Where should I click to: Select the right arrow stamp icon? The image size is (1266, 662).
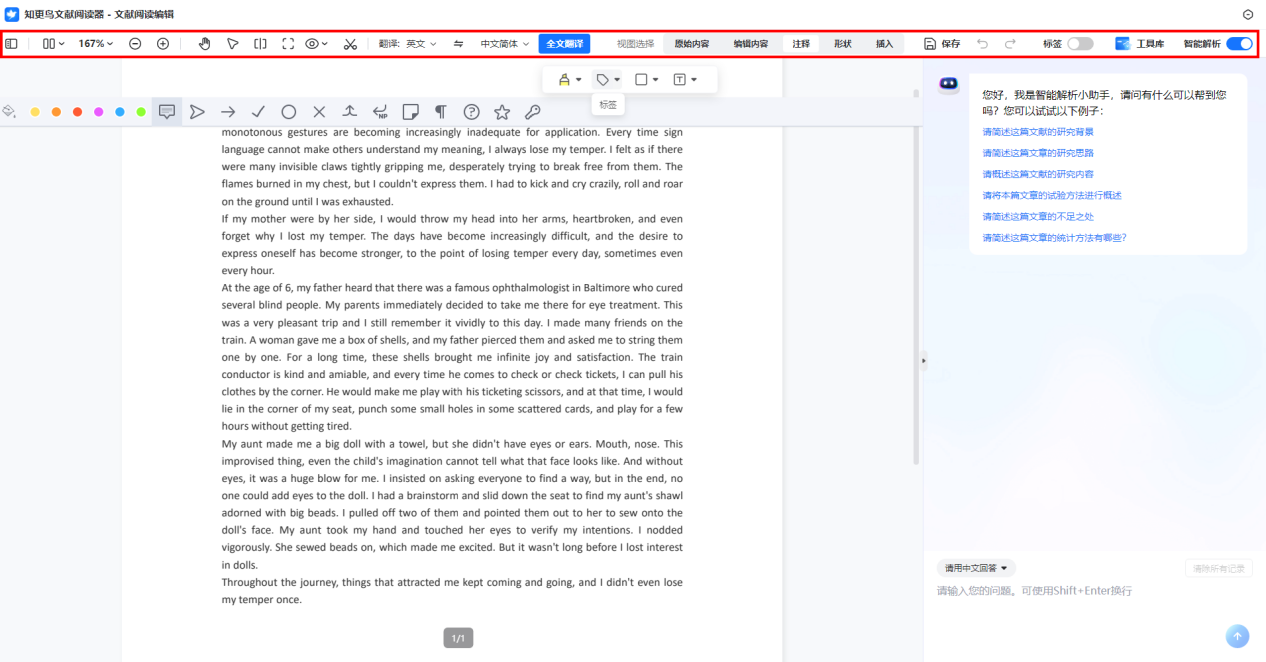(228, 112)
